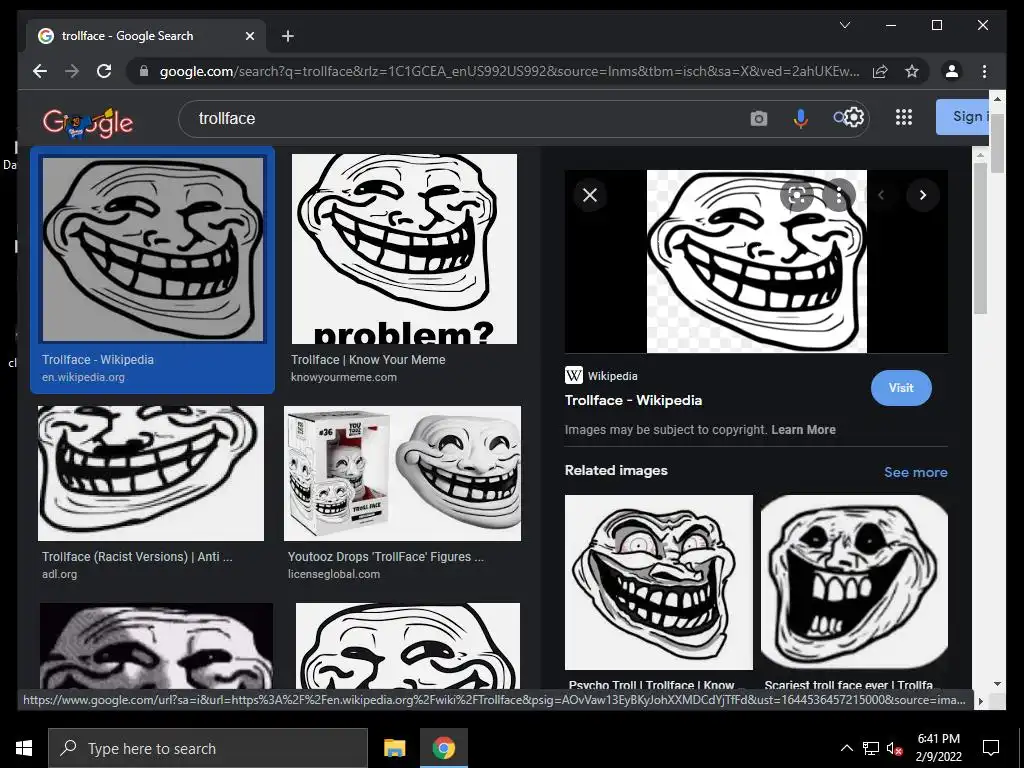Open Trollface - Wikipedia preview title
This screenshot has width=1024, height=768.
633,400
